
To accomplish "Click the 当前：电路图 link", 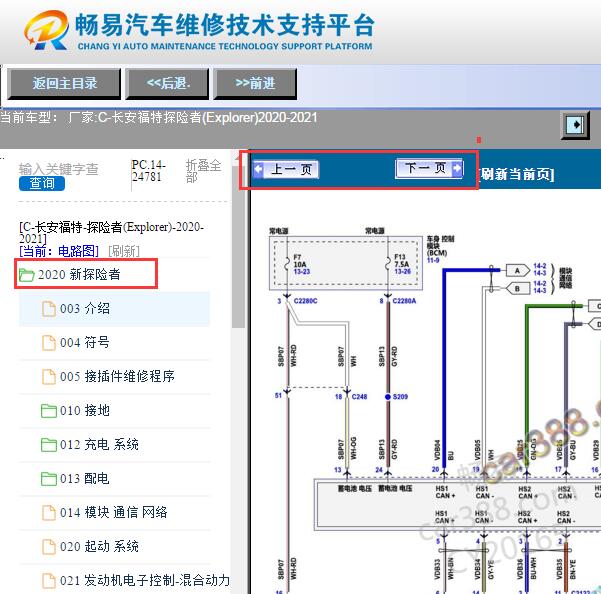I will click(x=59, y=251).
